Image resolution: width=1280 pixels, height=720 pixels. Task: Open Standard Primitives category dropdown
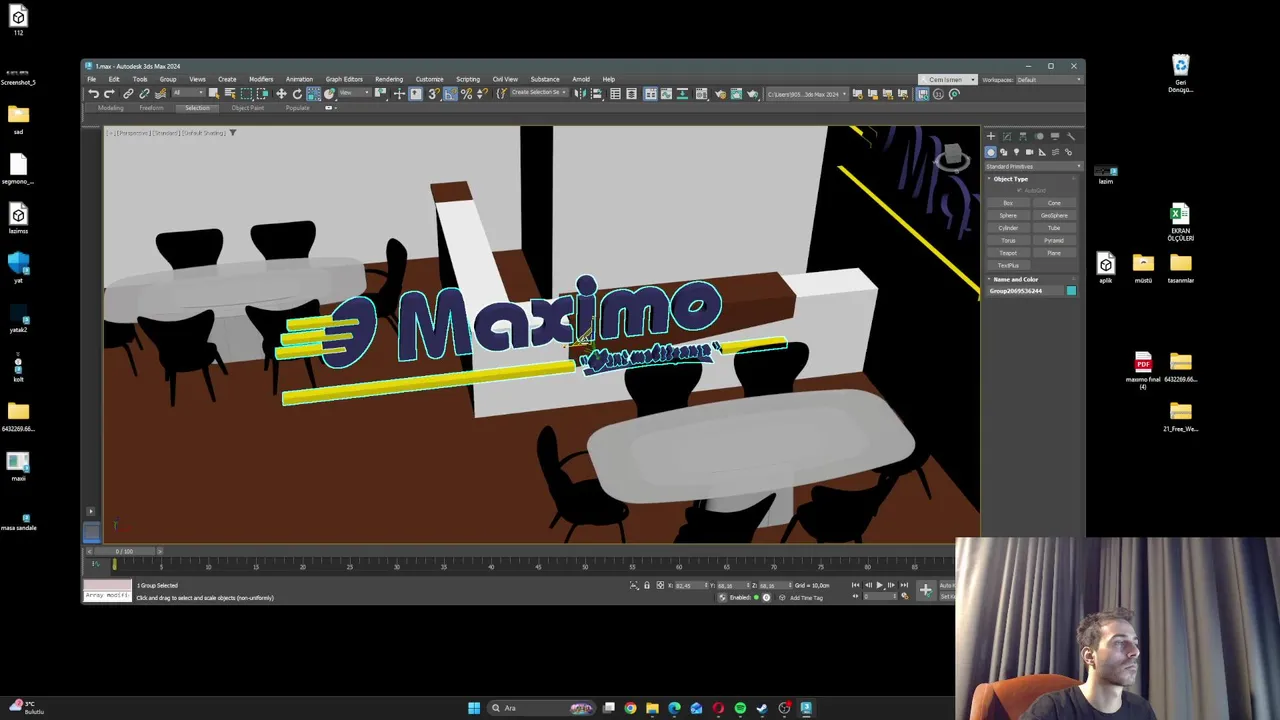tap(1032, 166)
